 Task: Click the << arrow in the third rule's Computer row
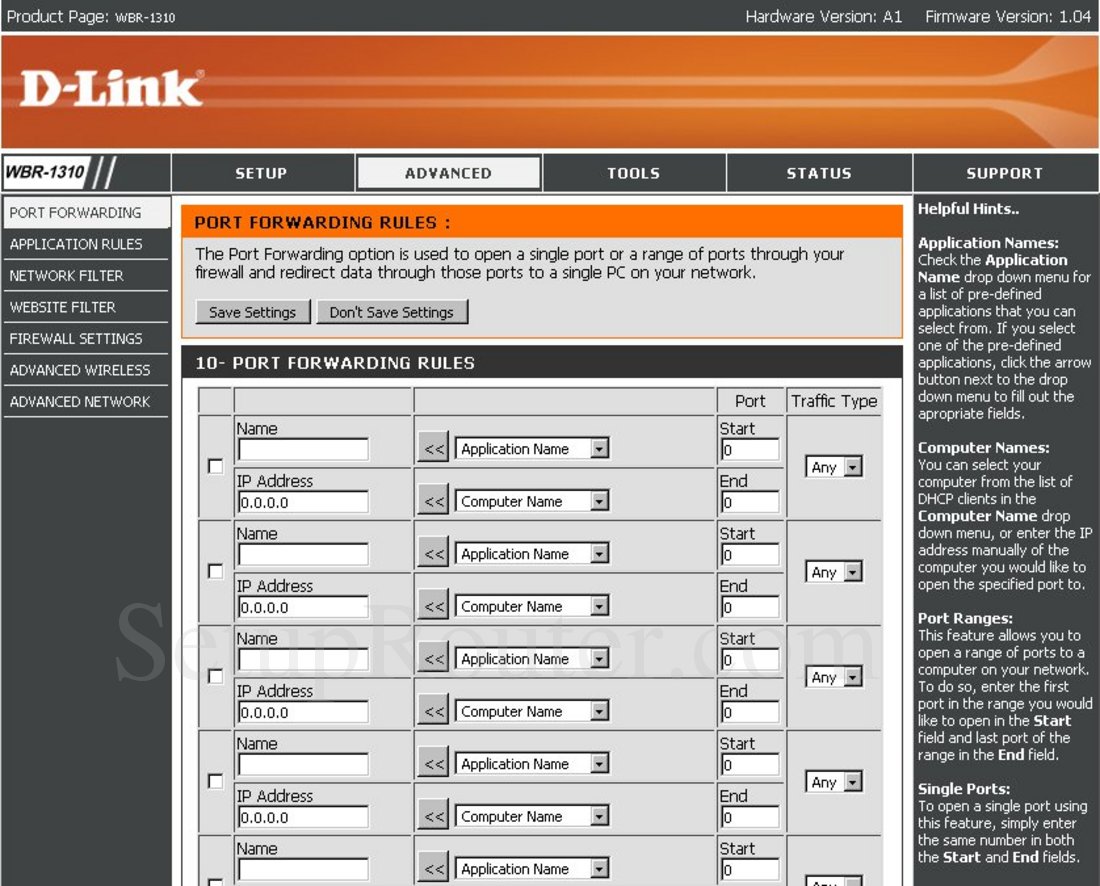433,711
